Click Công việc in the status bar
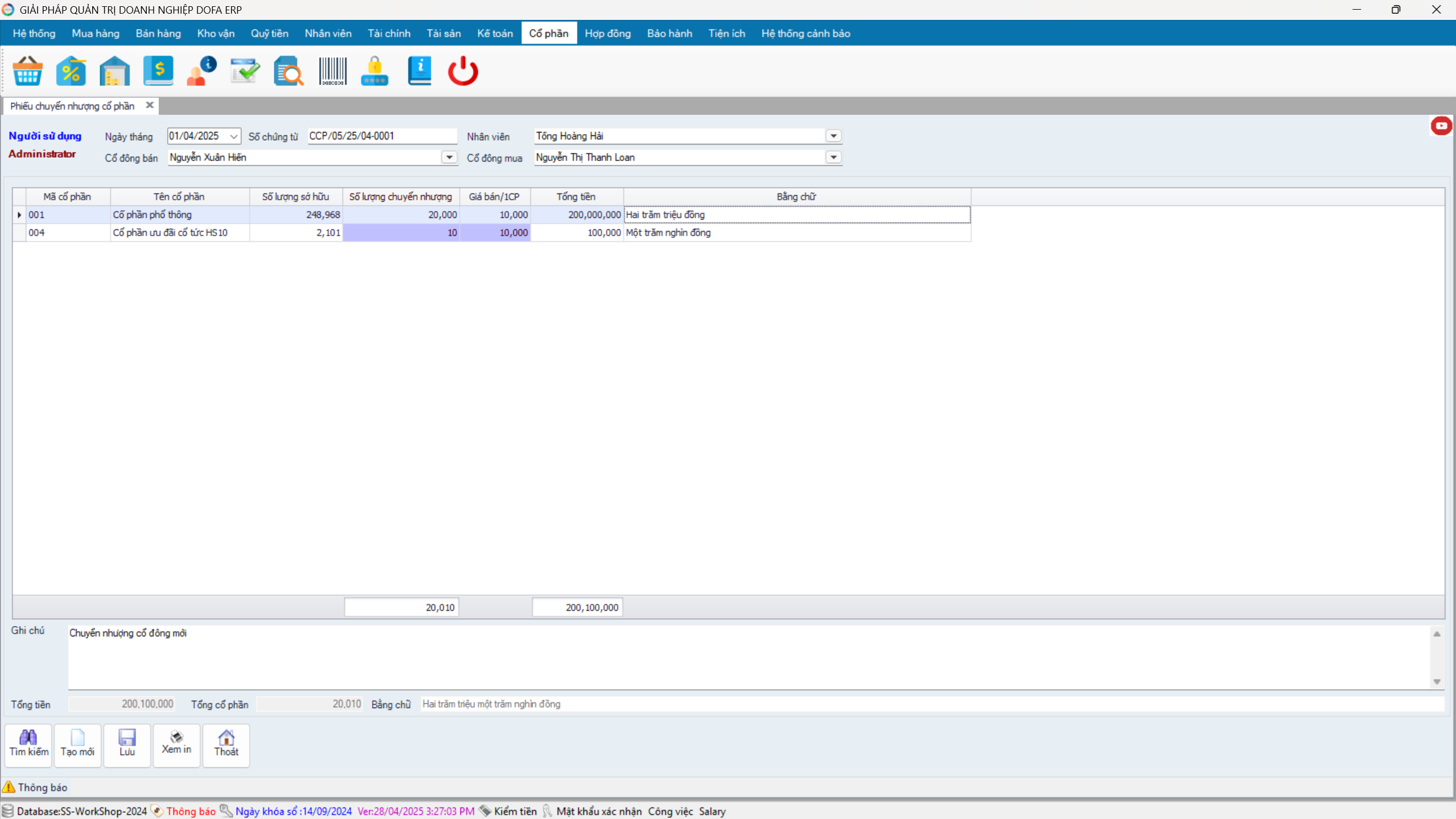The width and height of the screenshot is (1456, 819). (x=670, y=811)
